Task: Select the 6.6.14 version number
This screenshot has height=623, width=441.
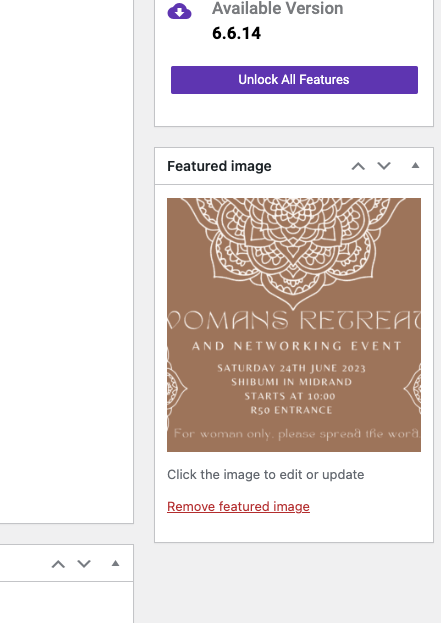Action: 236,33
